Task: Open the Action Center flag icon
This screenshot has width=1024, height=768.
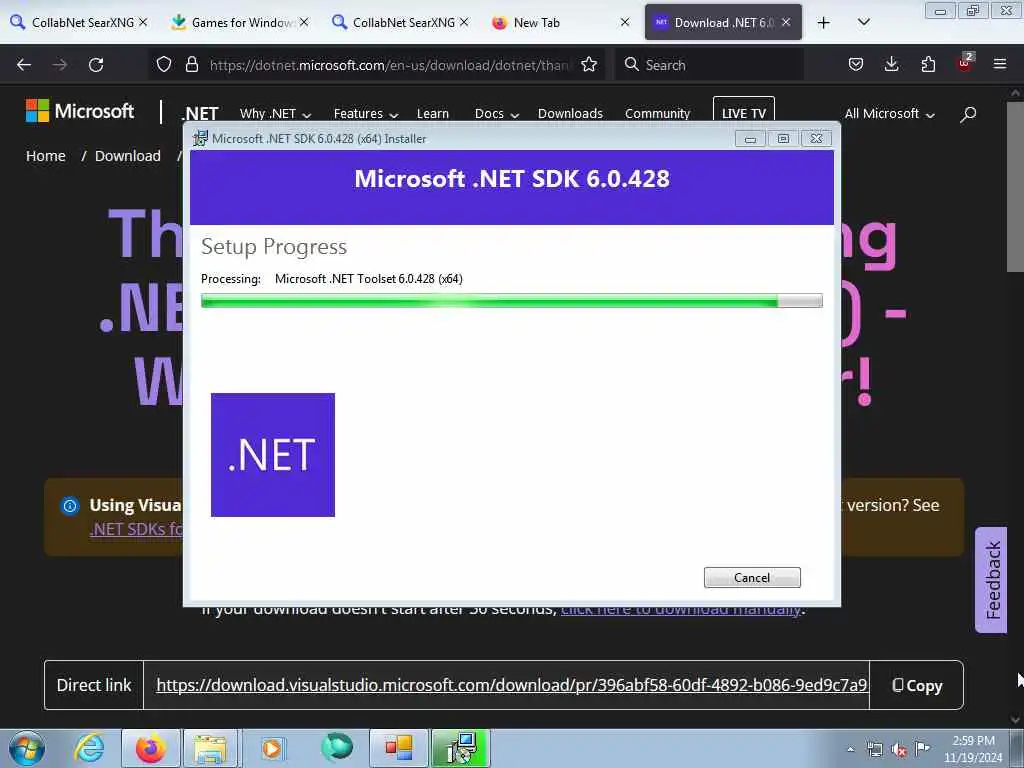Action: [x=922, y=749]
